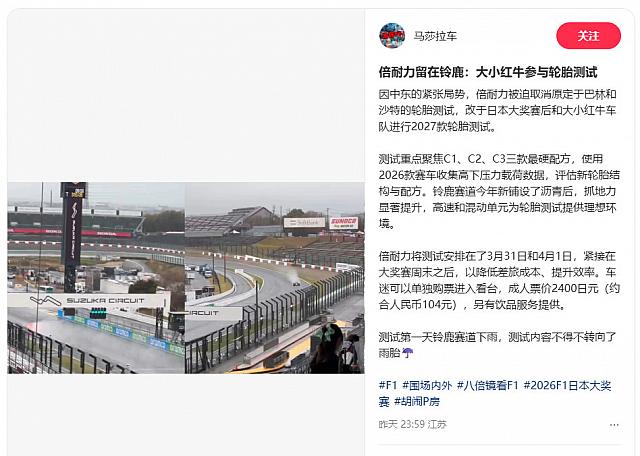
Task: Click the paragraph about 3月31日 test schedule
Action: (499, 280)
